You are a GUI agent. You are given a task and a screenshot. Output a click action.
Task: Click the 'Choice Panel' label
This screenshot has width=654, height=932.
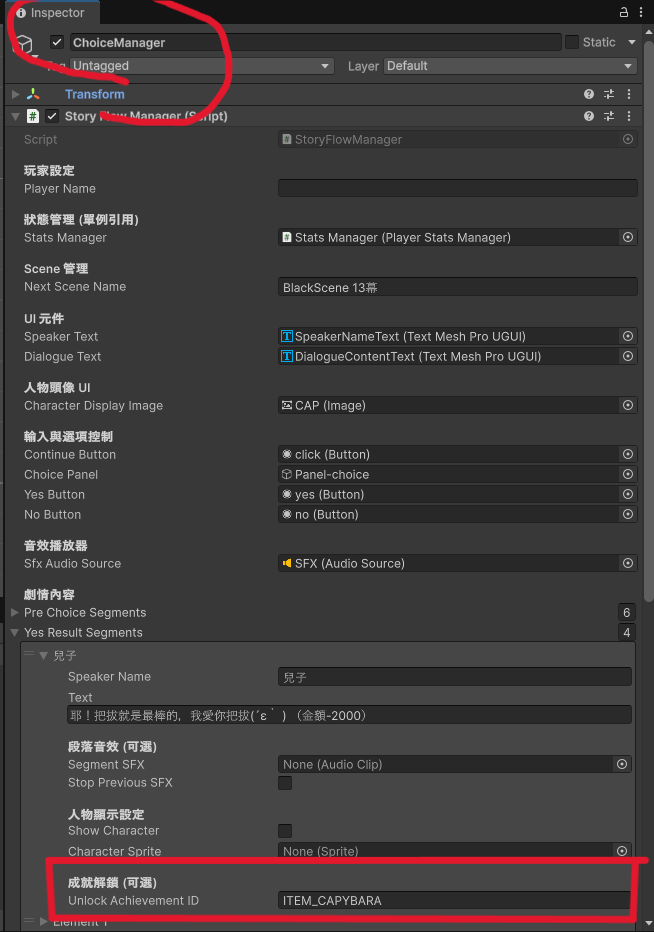click(x=61, y=474)
